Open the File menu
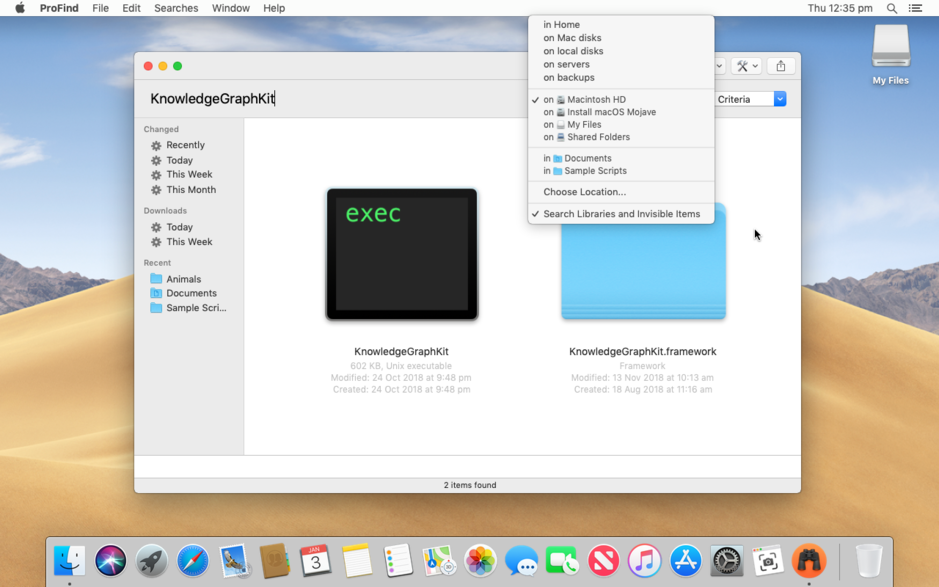The width and height of the screenshot is (939, 587). coord(100,8)
